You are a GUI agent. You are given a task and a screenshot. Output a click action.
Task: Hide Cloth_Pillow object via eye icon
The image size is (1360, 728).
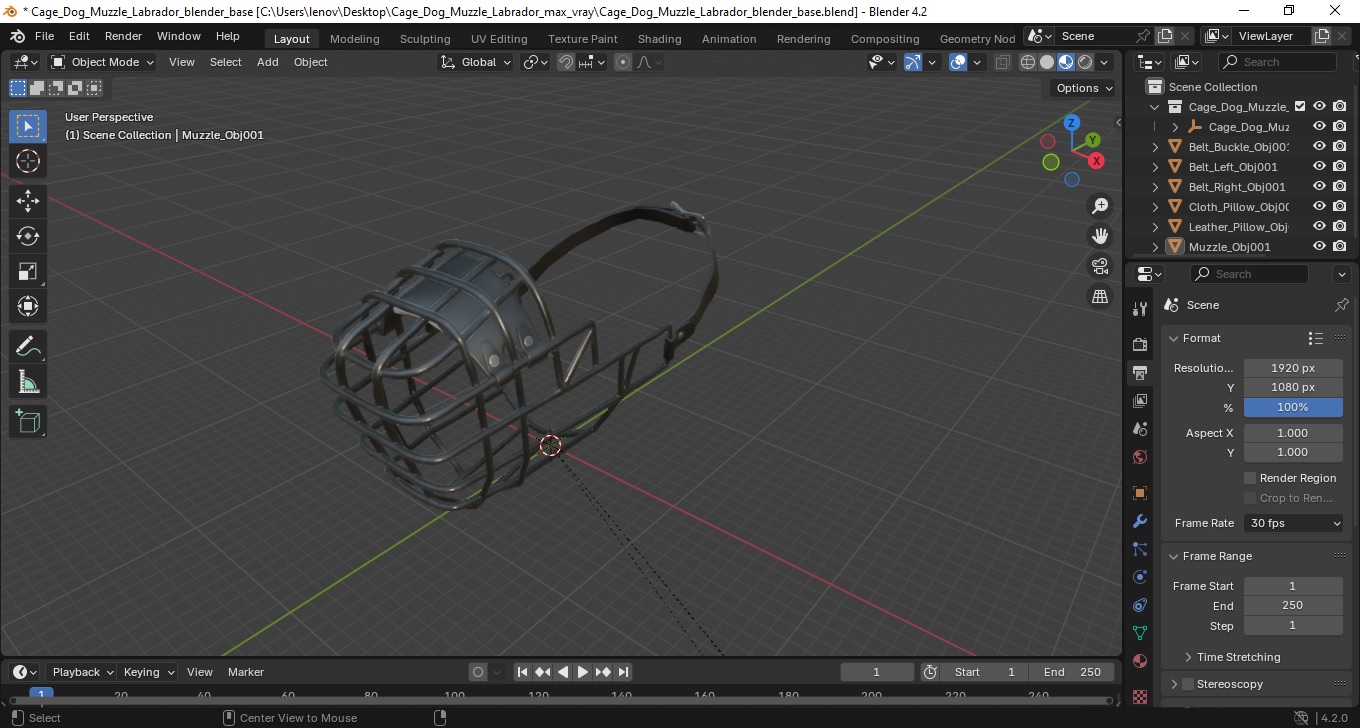[x=1319, y=206]
